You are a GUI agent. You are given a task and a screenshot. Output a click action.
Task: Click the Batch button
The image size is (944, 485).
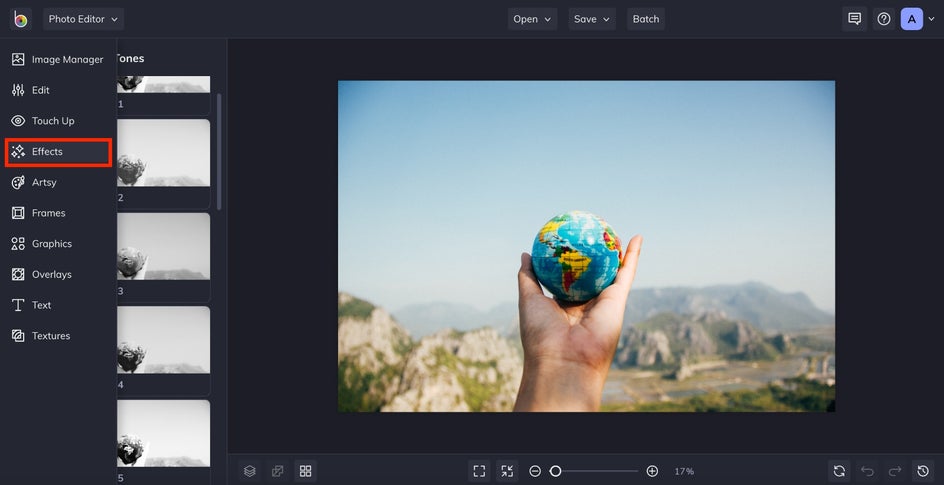click(646, 19)
